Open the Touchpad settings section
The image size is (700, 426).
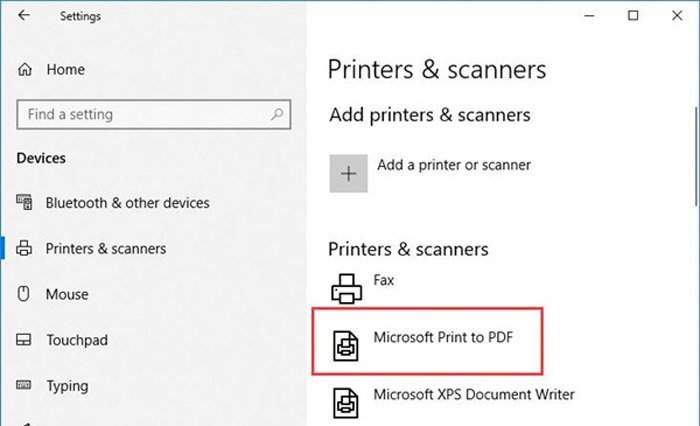pyautogui.click(x=77, y=340)
